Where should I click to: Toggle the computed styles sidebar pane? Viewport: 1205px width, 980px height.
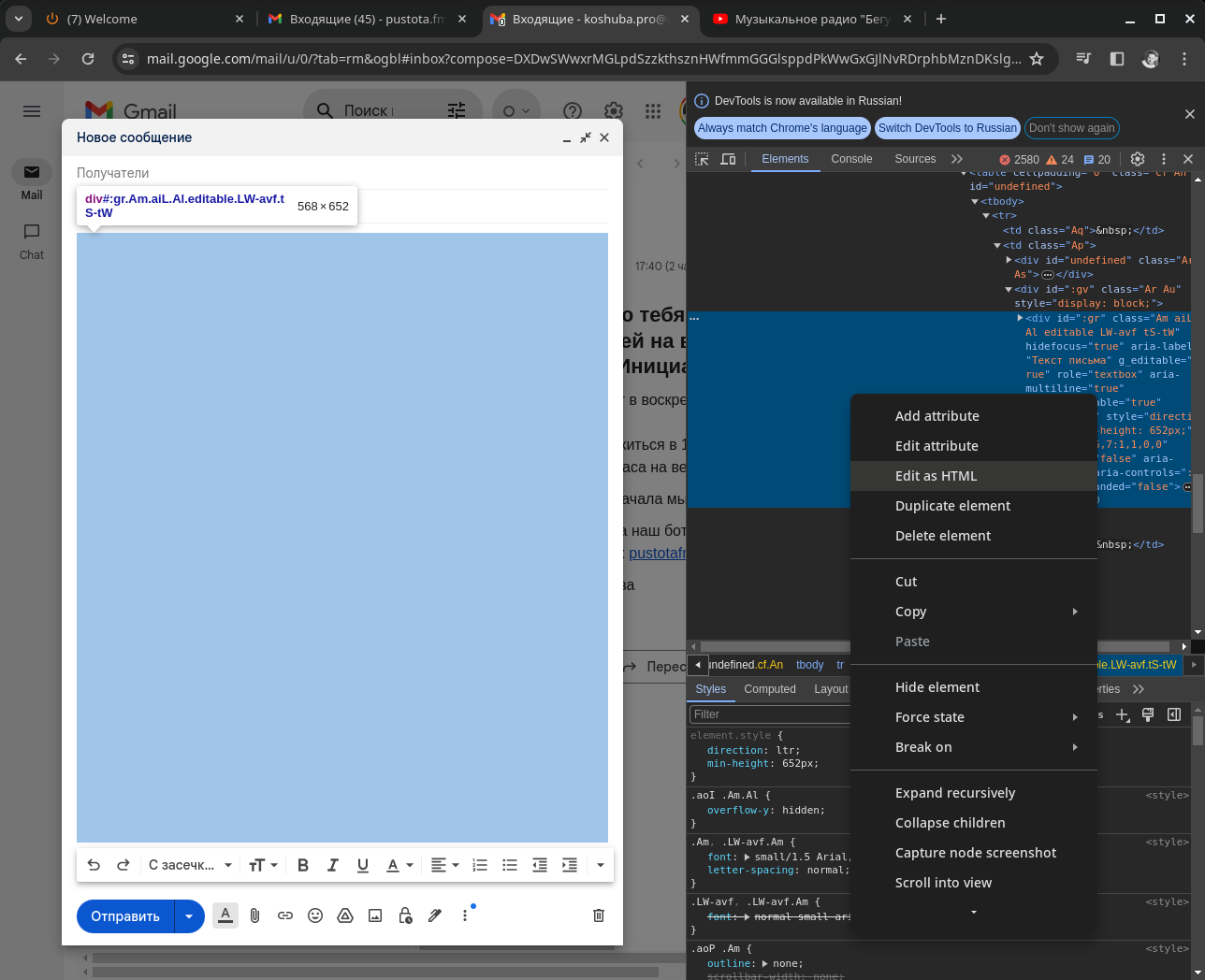pos(1174,714)
